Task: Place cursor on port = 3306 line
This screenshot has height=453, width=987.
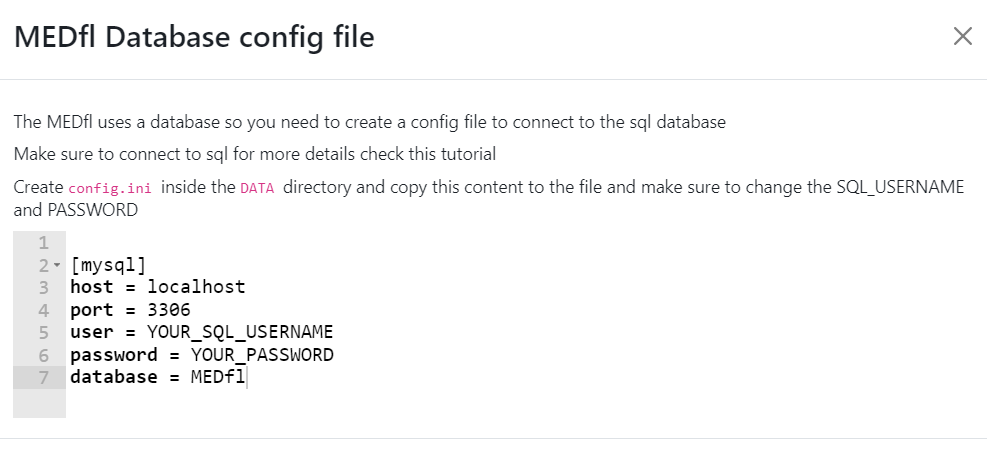Action: coord(130,310)
